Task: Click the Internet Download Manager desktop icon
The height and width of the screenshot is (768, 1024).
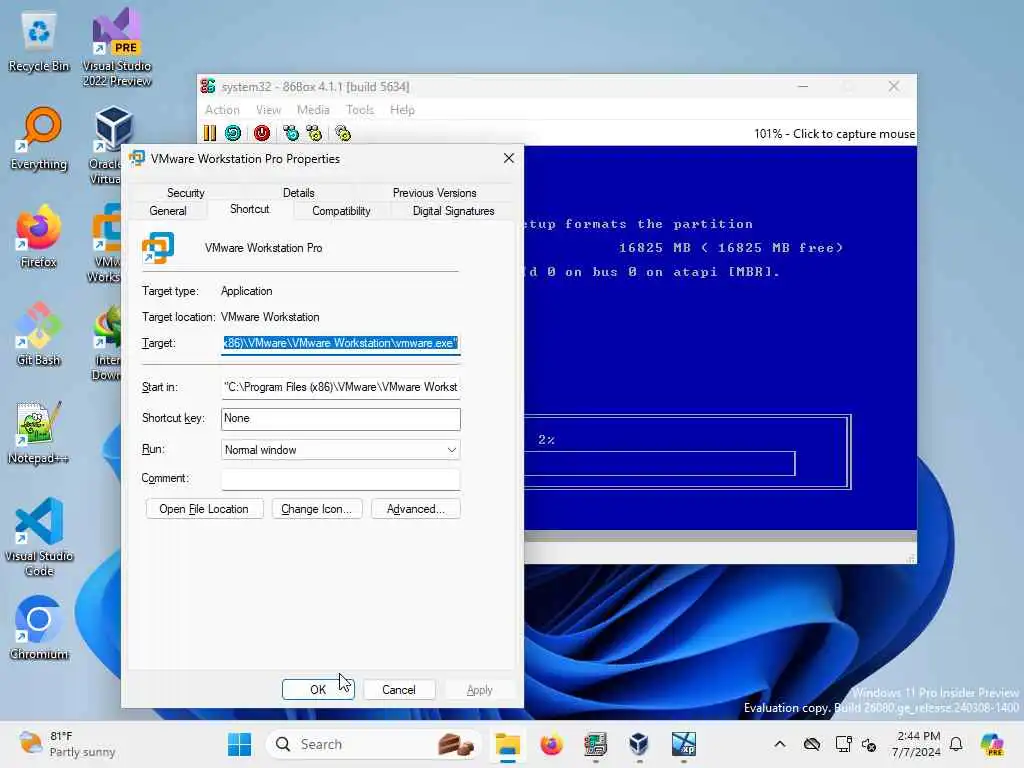Action: [107, 341]
